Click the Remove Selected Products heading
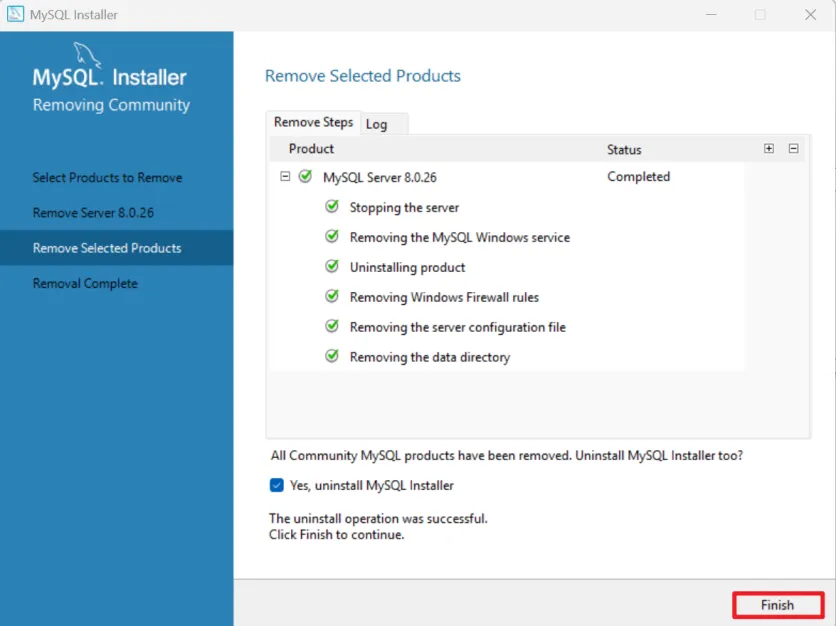836x626 pixels. [x=363, y=76]
